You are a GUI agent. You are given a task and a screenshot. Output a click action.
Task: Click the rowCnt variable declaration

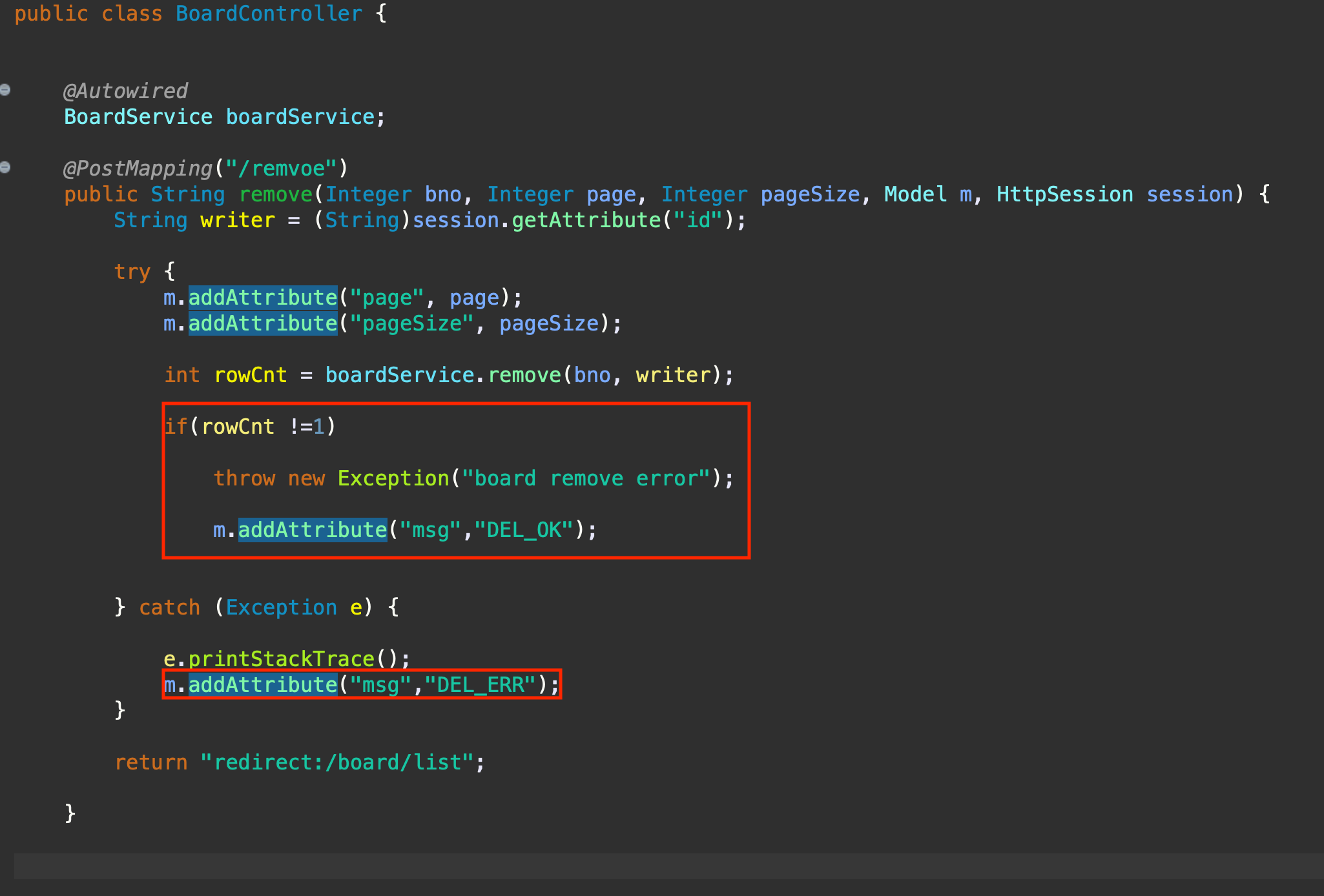(x=250, y=375)
